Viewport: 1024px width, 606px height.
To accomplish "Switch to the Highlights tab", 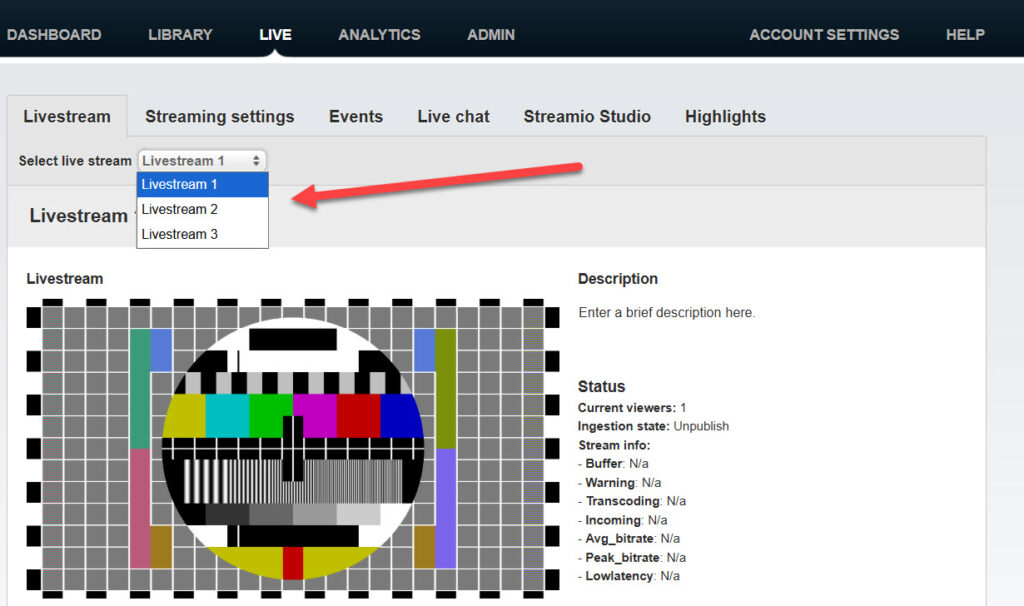I will coord(725,117).
